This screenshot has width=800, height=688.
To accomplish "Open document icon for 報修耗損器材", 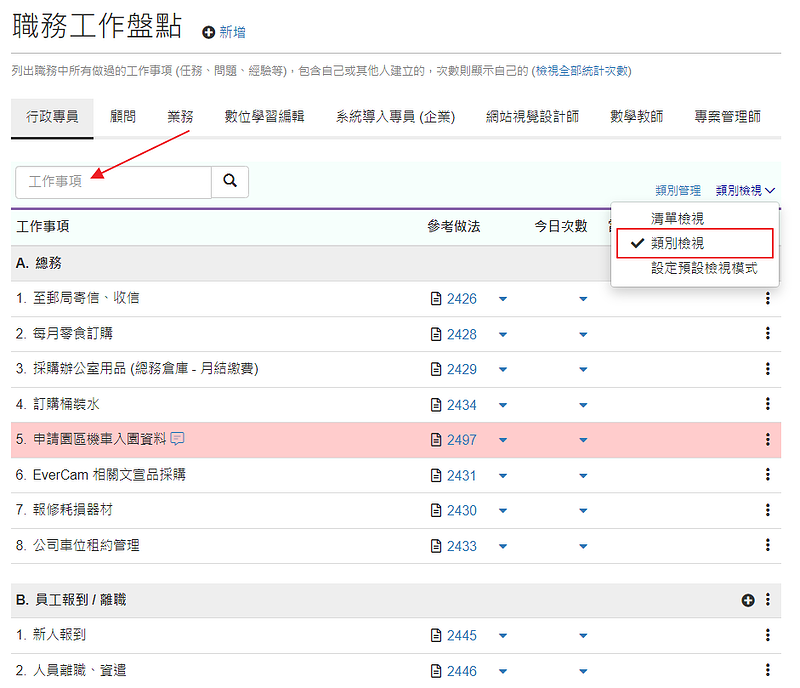I will 436,510.
